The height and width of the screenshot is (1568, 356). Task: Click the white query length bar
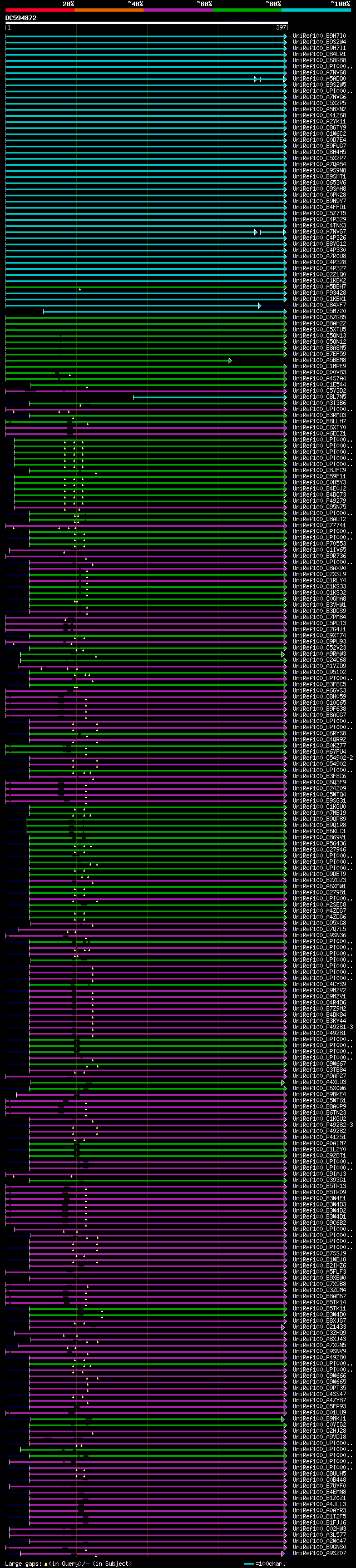pos(147,23)
